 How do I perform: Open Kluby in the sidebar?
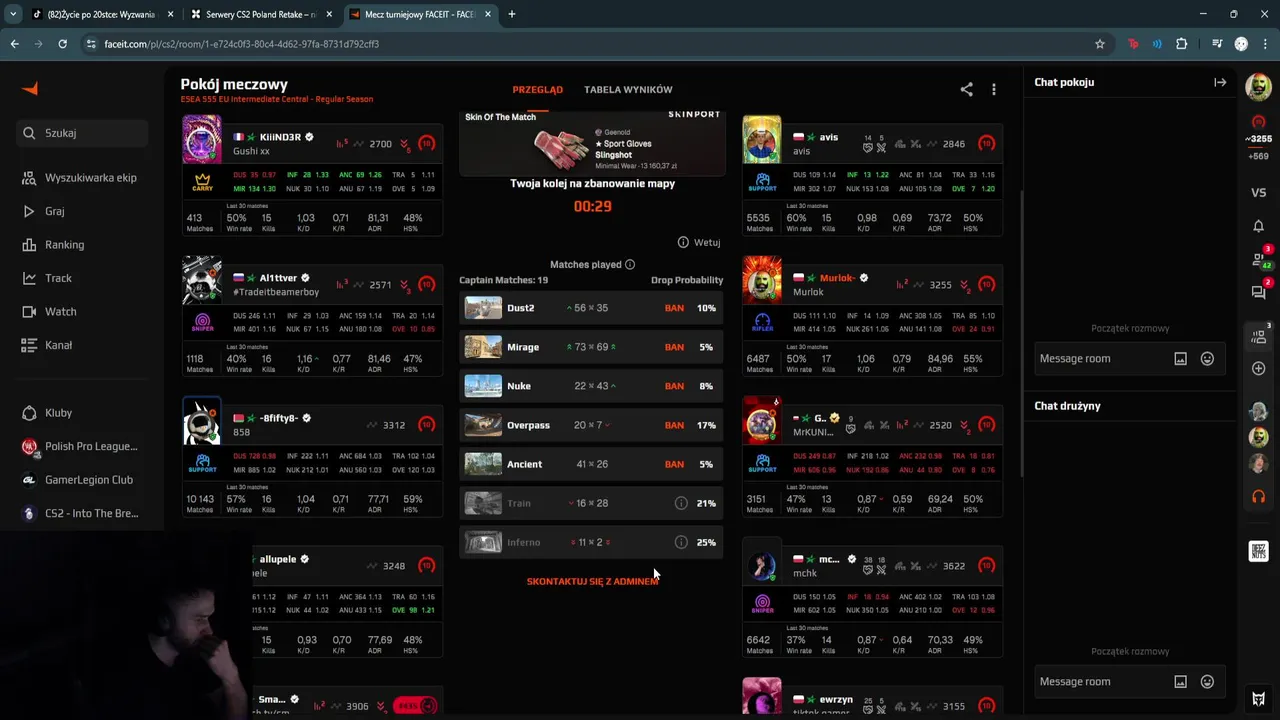pyautogui.click(x=48, y=413)
